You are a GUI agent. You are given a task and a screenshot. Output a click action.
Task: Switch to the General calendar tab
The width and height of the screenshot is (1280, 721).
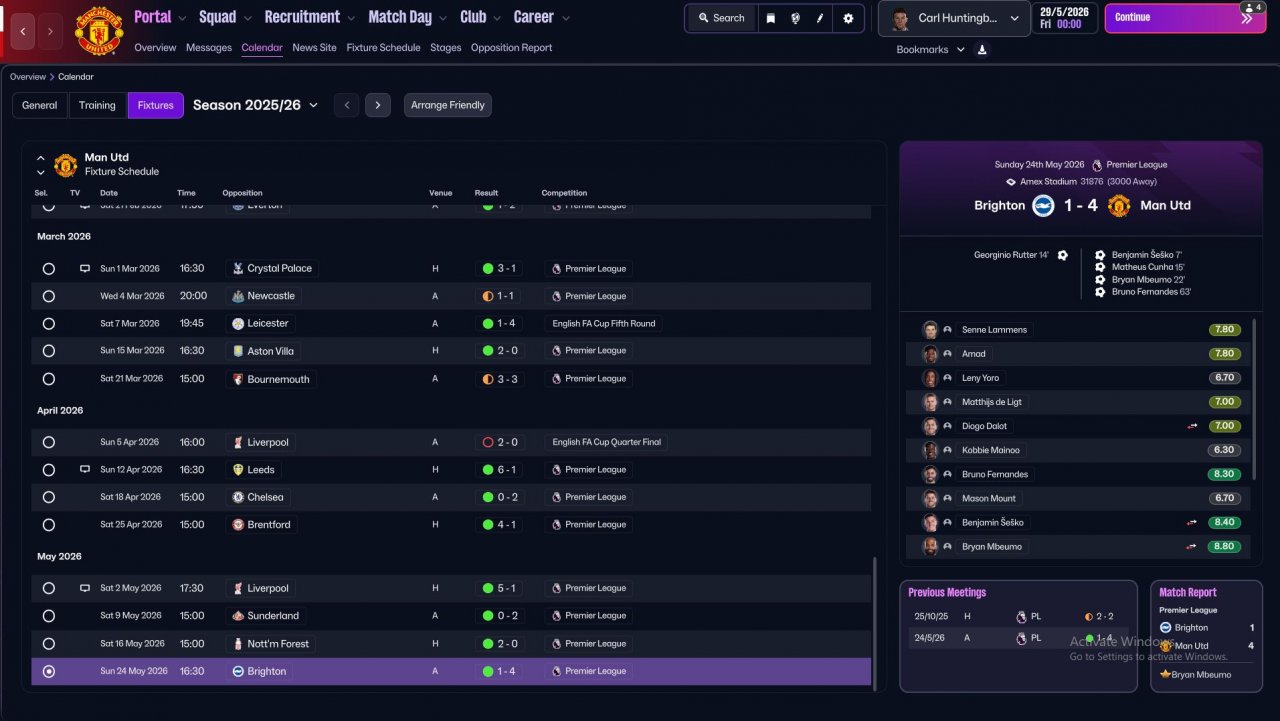pyautogui.click(x=40, y=105)
